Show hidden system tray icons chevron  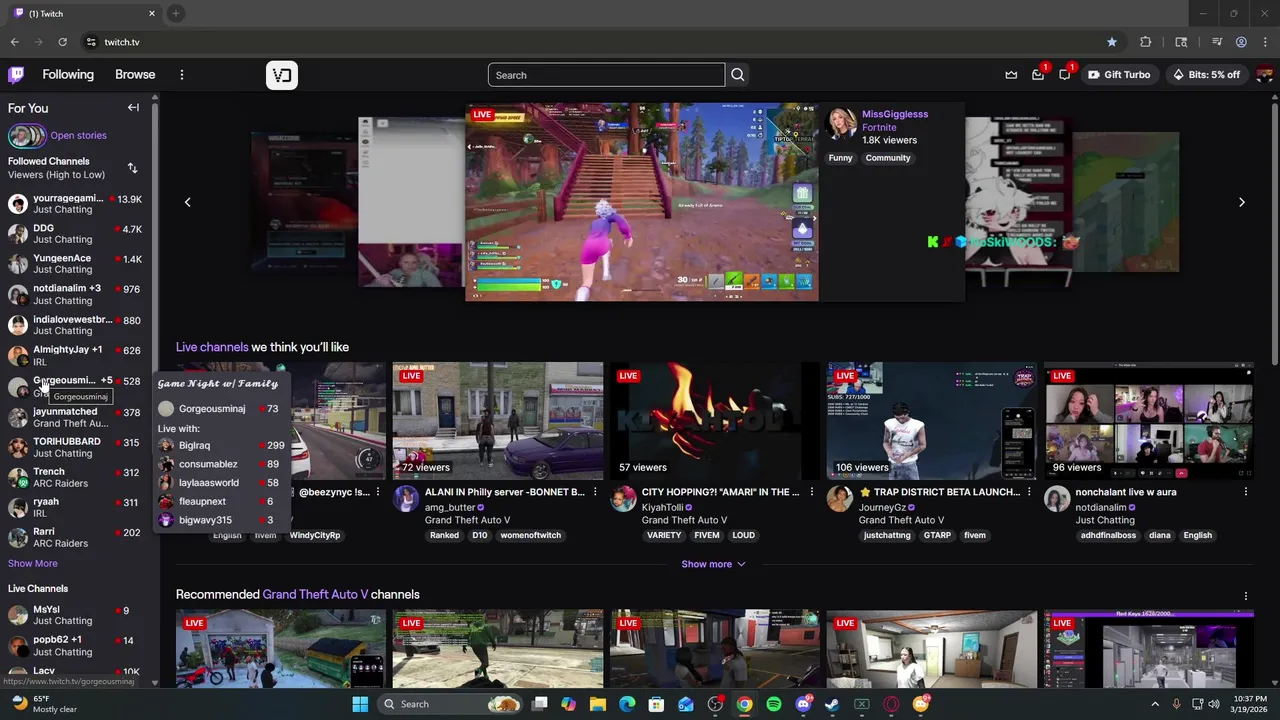[1155, 704]
